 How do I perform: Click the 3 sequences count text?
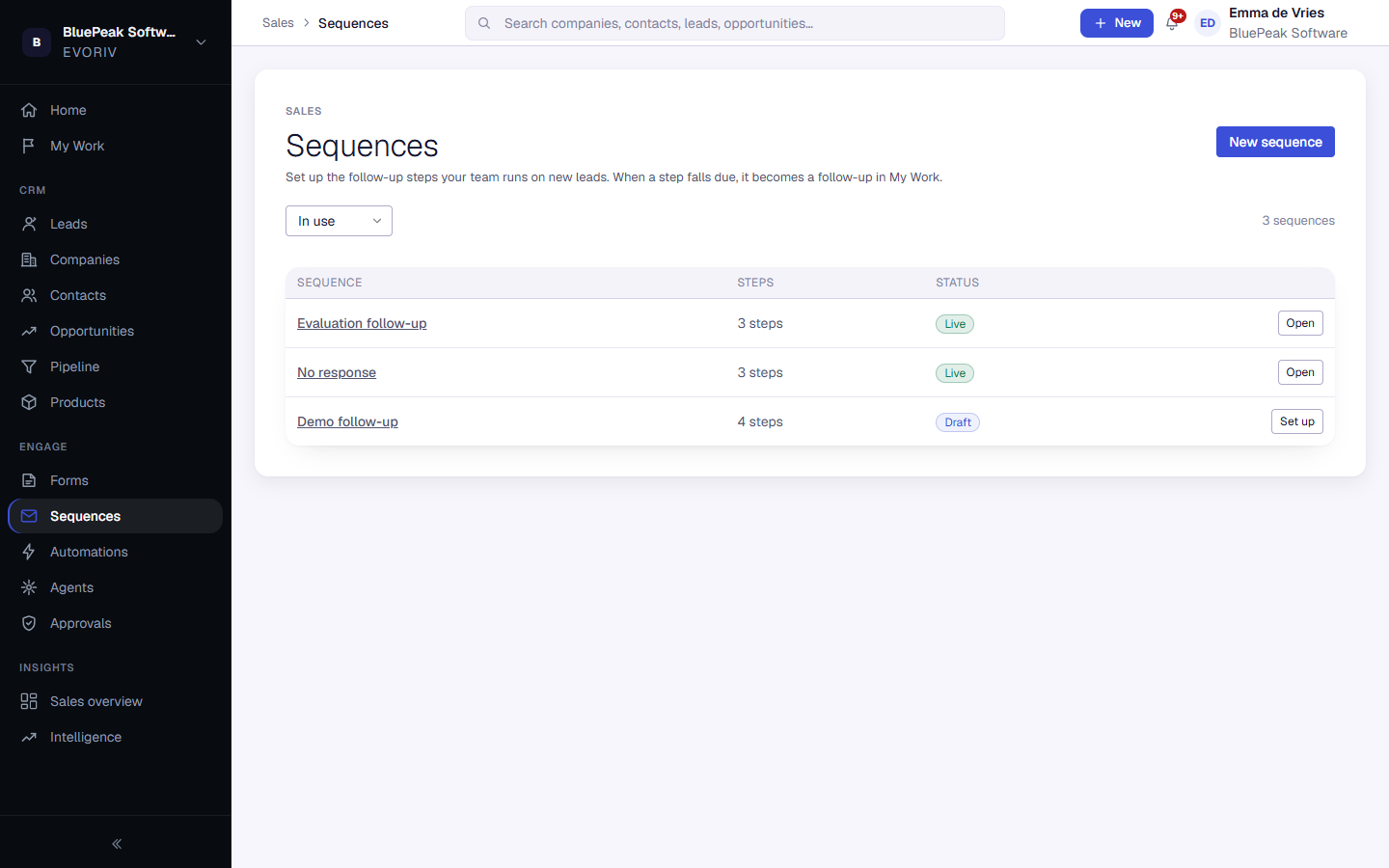pyautogui.click(x=1298, y=221)
